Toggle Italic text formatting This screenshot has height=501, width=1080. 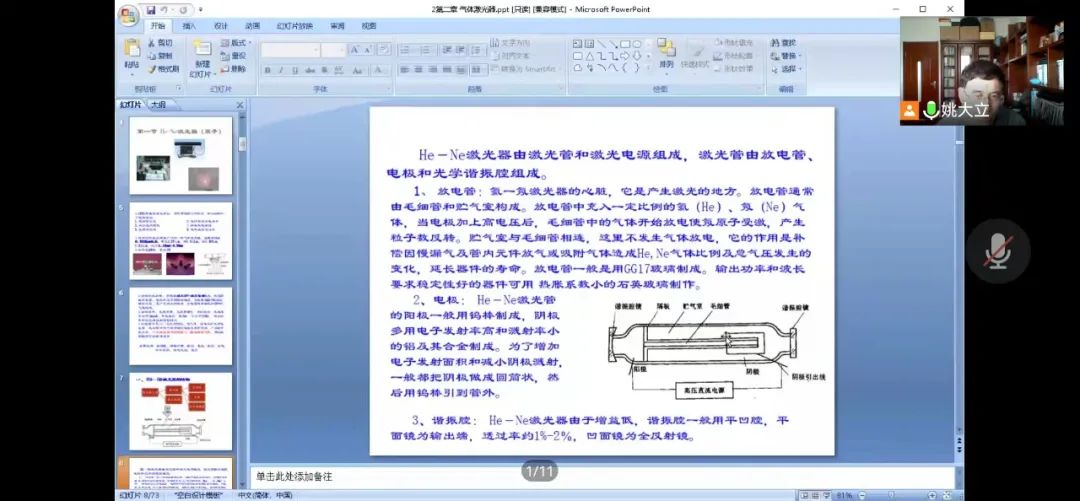281,70
